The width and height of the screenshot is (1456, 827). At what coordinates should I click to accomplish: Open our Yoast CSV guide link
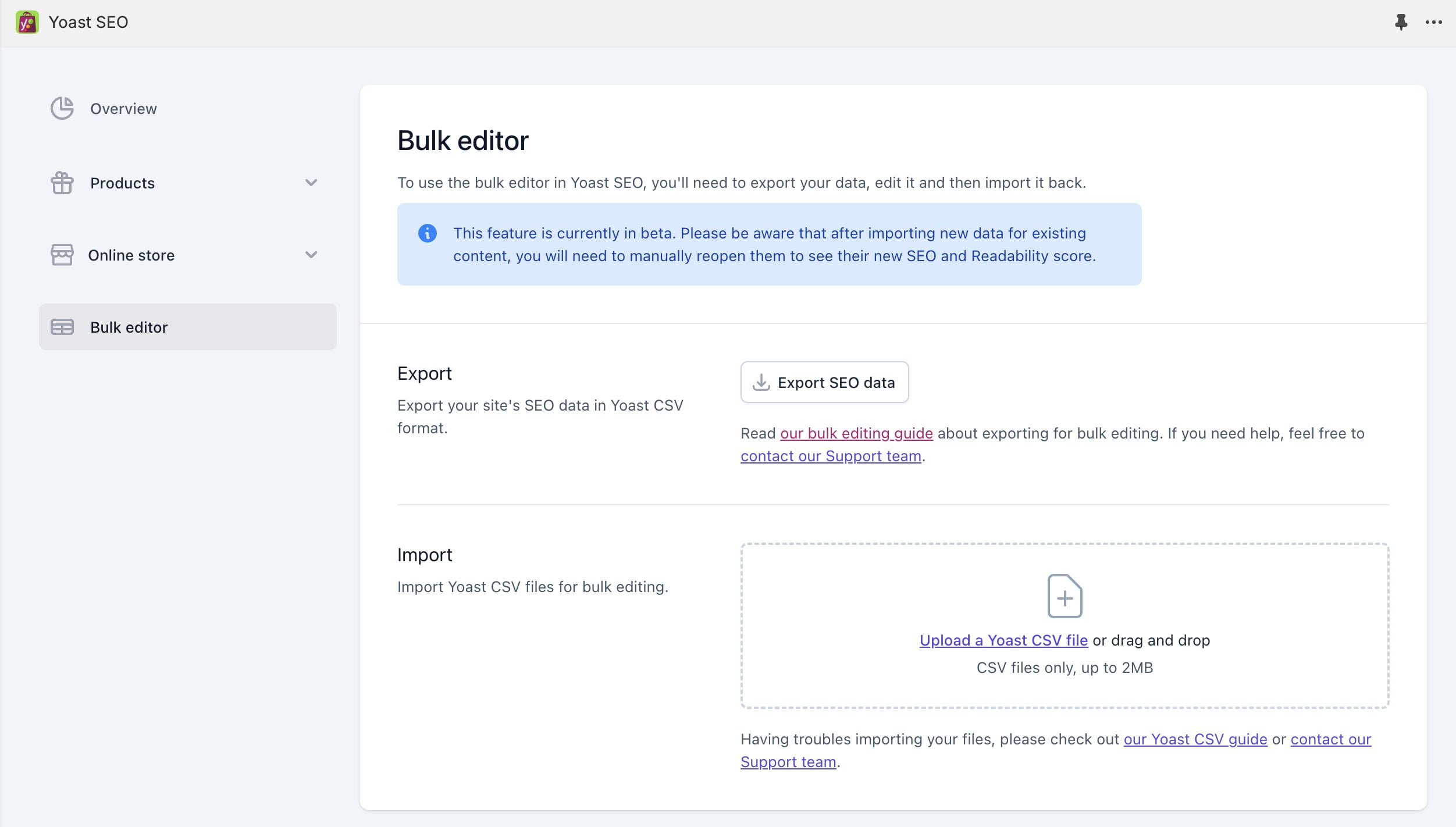point(1195,739)
